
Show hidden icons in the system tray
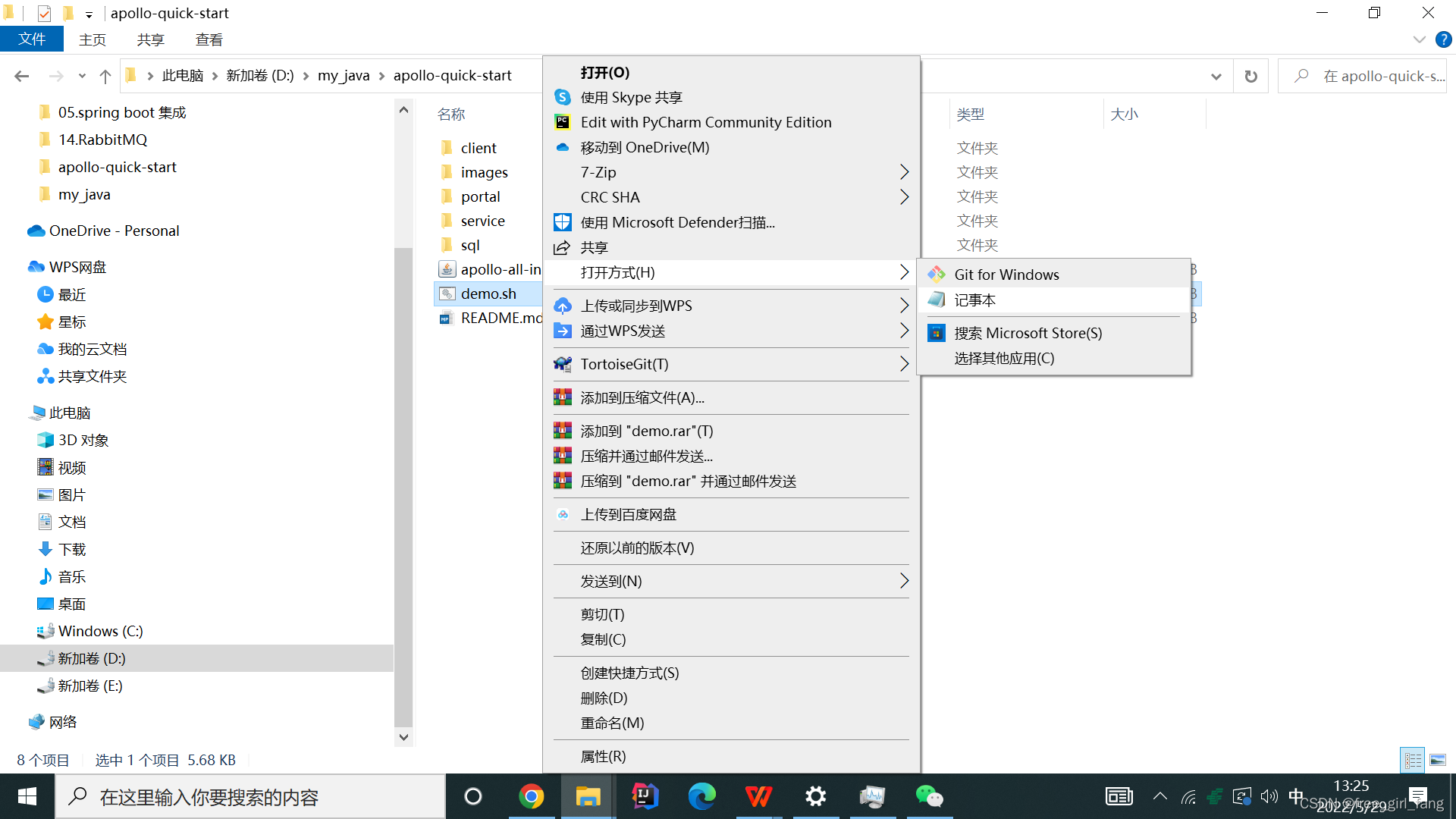1159,796
